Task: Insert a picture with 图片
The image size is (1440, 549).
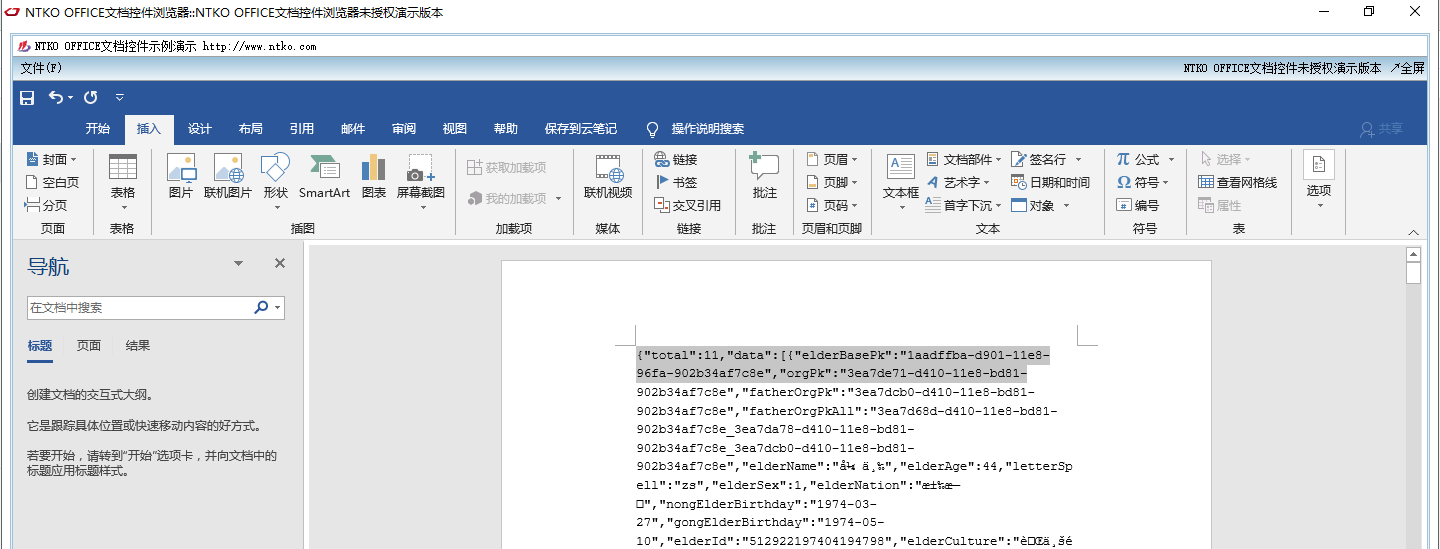Action: pos(180,178)
